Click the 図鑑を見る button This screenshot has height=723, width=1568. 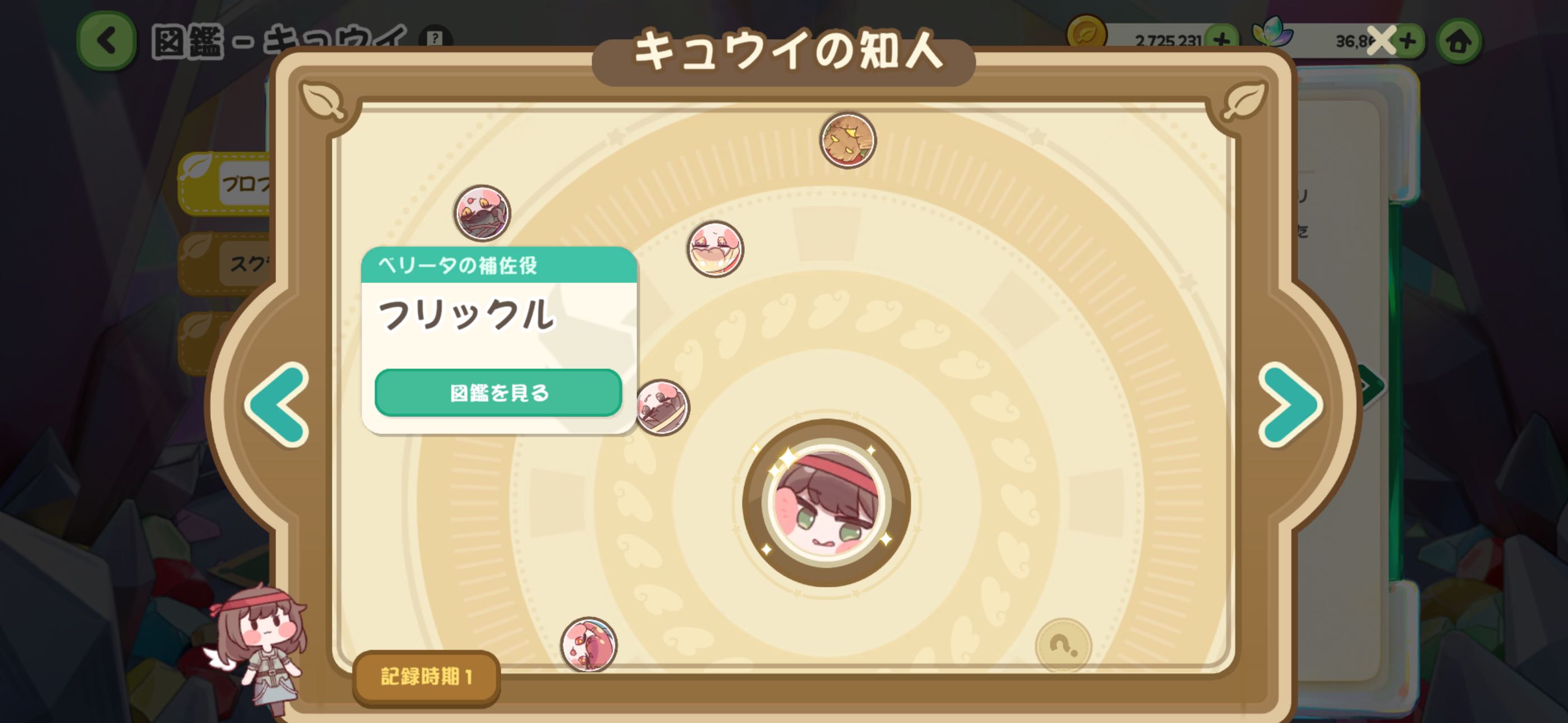[x=498, y=392]
